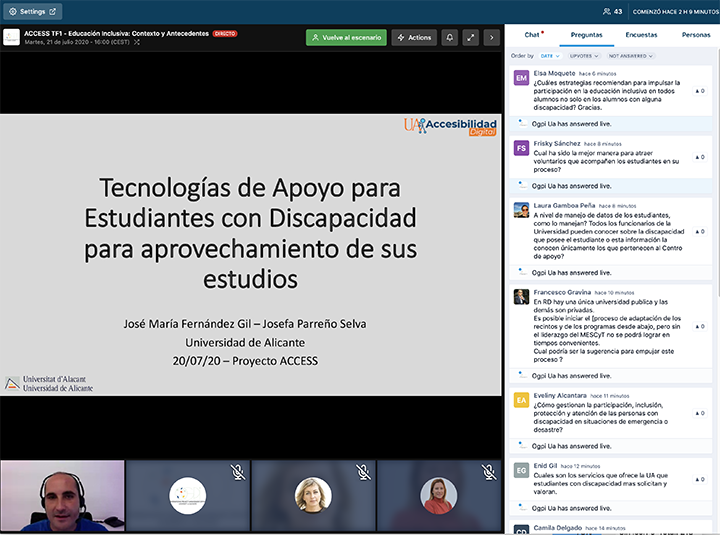The width and height of the screenshot is (720, 535).
Task: Switch to the Personas tab
Action: [x=696, y=35]
